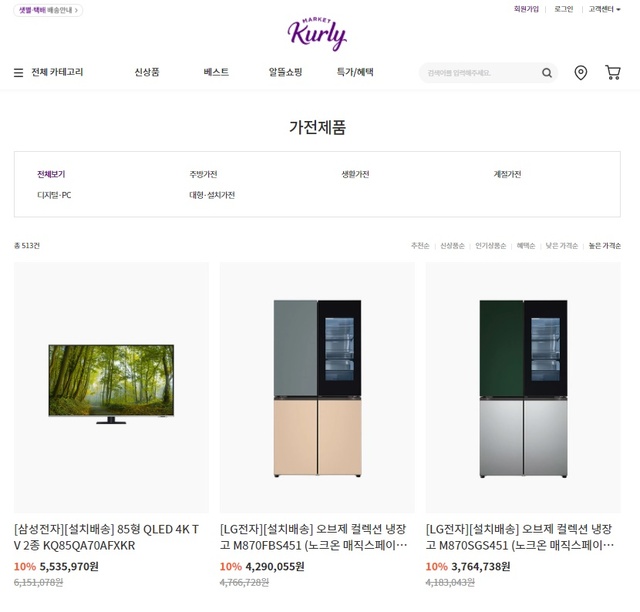Click the search magnifier icon
The image size is (640, 612).
click(547, 73)
